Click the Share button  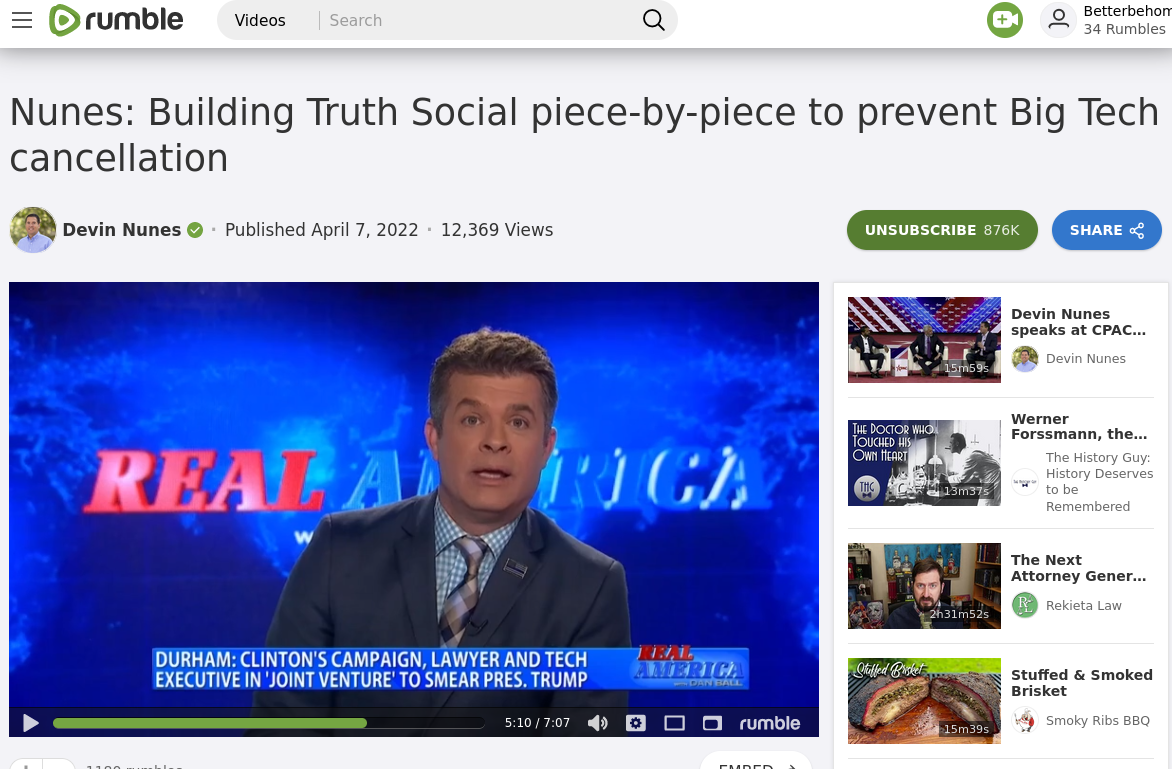(x=1106, y=230)
